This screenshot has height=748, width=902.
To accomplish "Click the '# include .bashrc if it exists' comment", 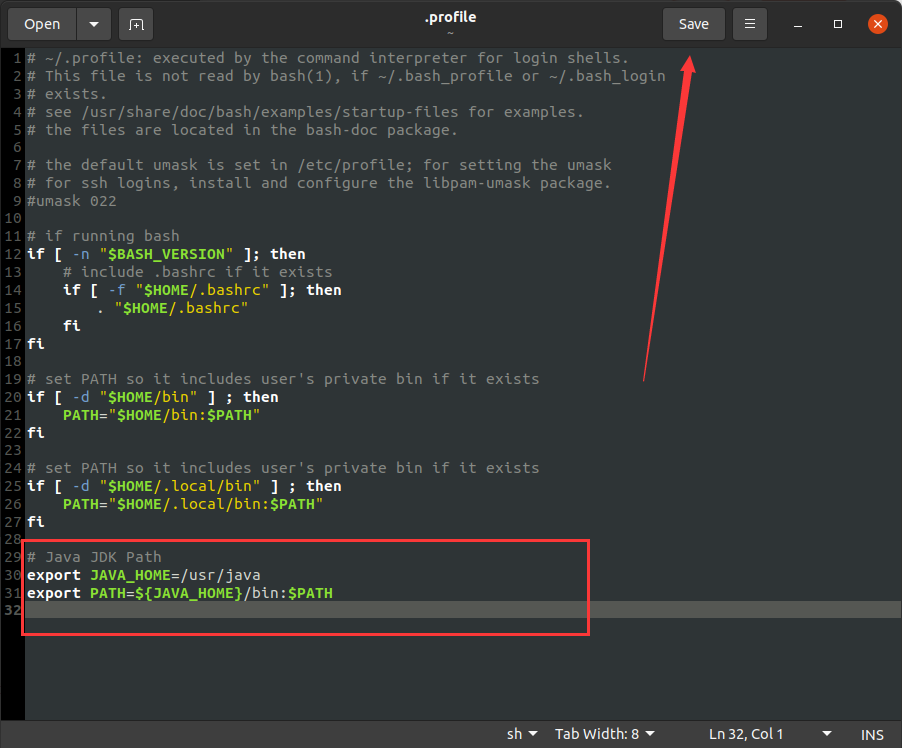I will point(197,272).
